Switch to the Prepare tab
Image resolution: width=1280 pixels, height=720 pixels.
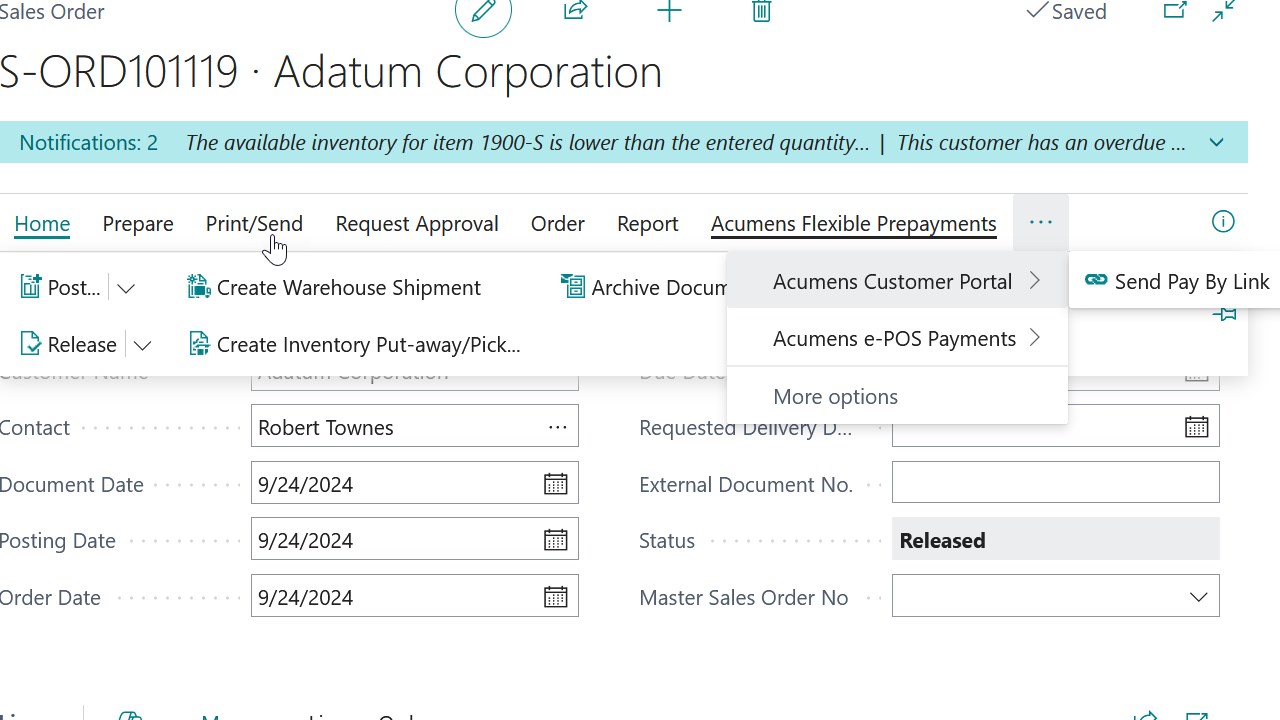pyautogui.click(x=137, y=223)
